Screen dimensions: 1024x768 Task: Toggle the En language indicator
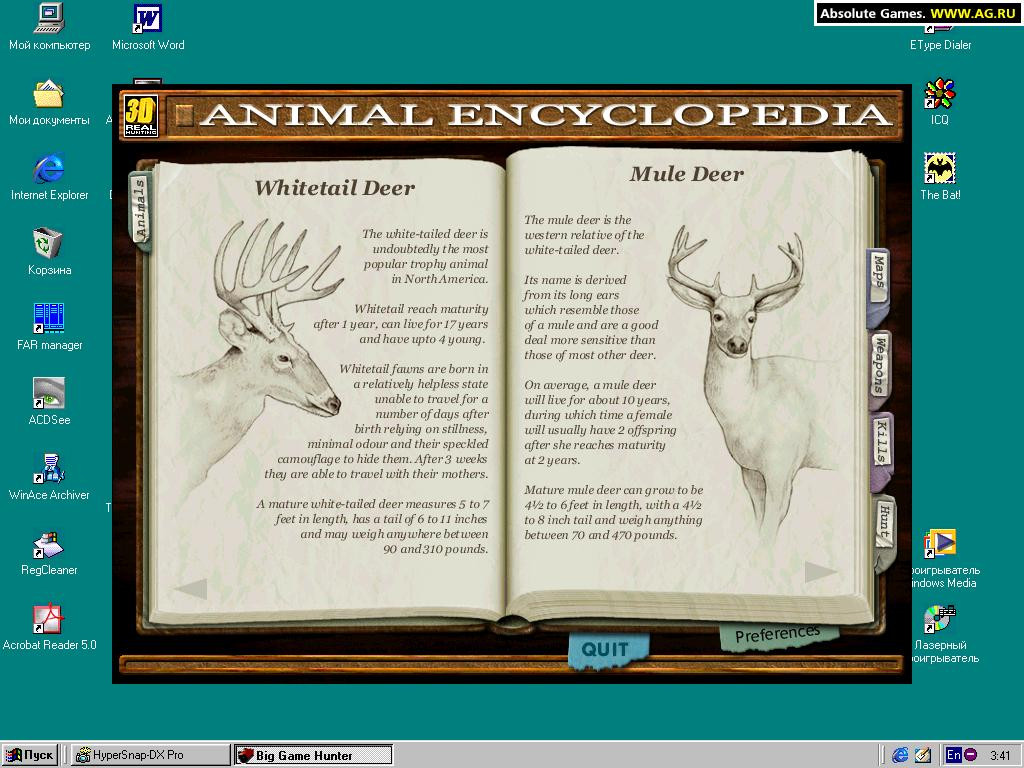(x=953, y=755)
